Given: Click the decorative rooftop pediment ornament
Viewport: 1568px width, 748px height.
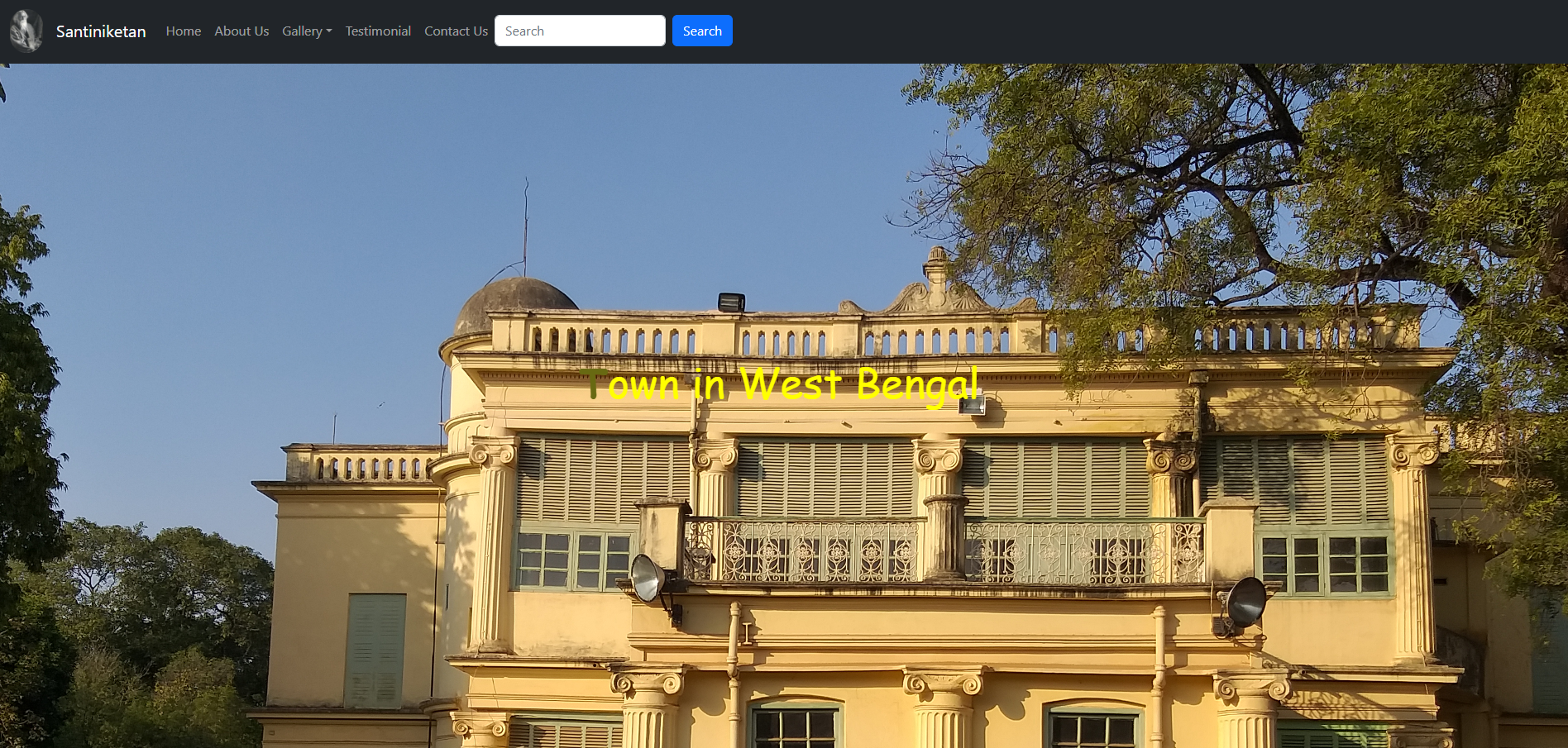Looking at the screenshot, I should (x=936, y=287).
